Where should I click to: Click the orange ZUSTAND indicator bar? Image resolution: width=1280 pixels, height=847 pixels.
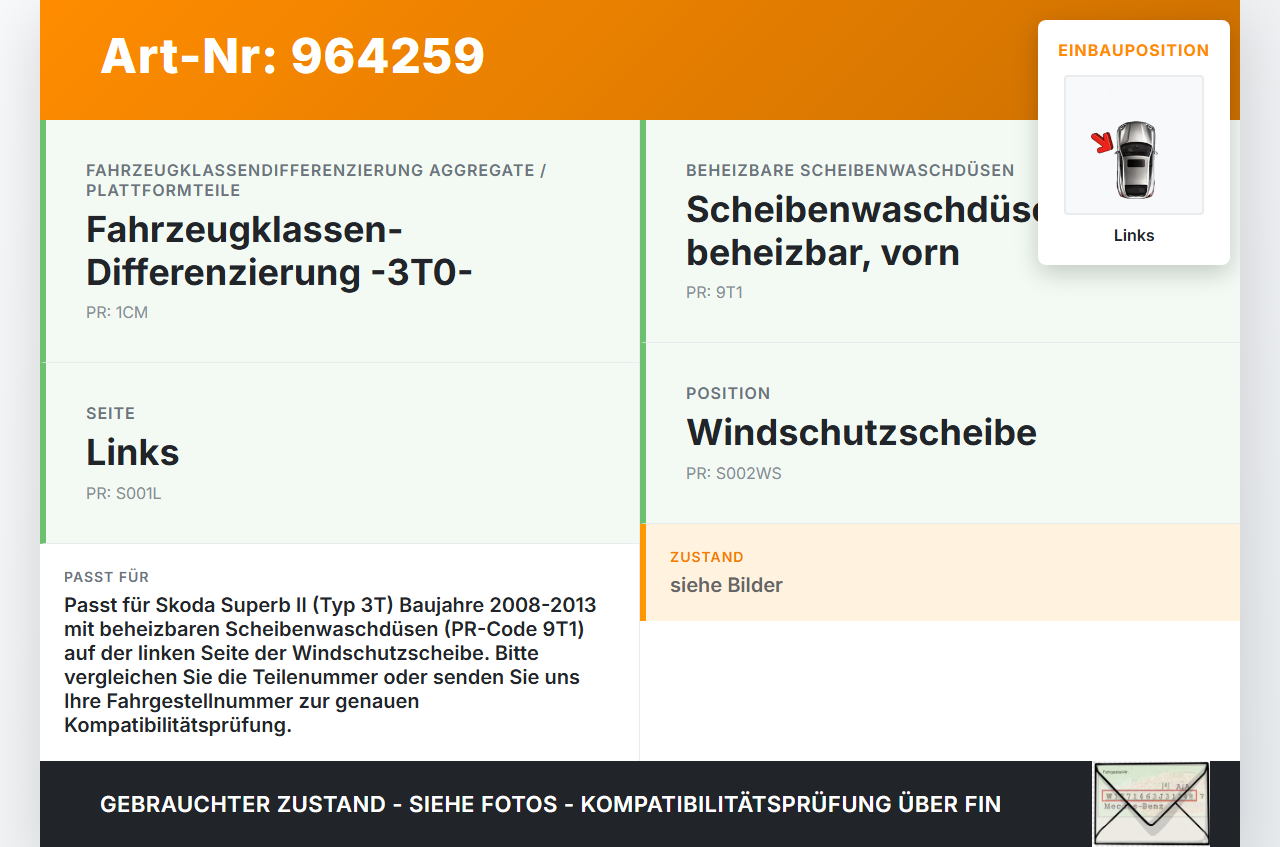[643, 572]
